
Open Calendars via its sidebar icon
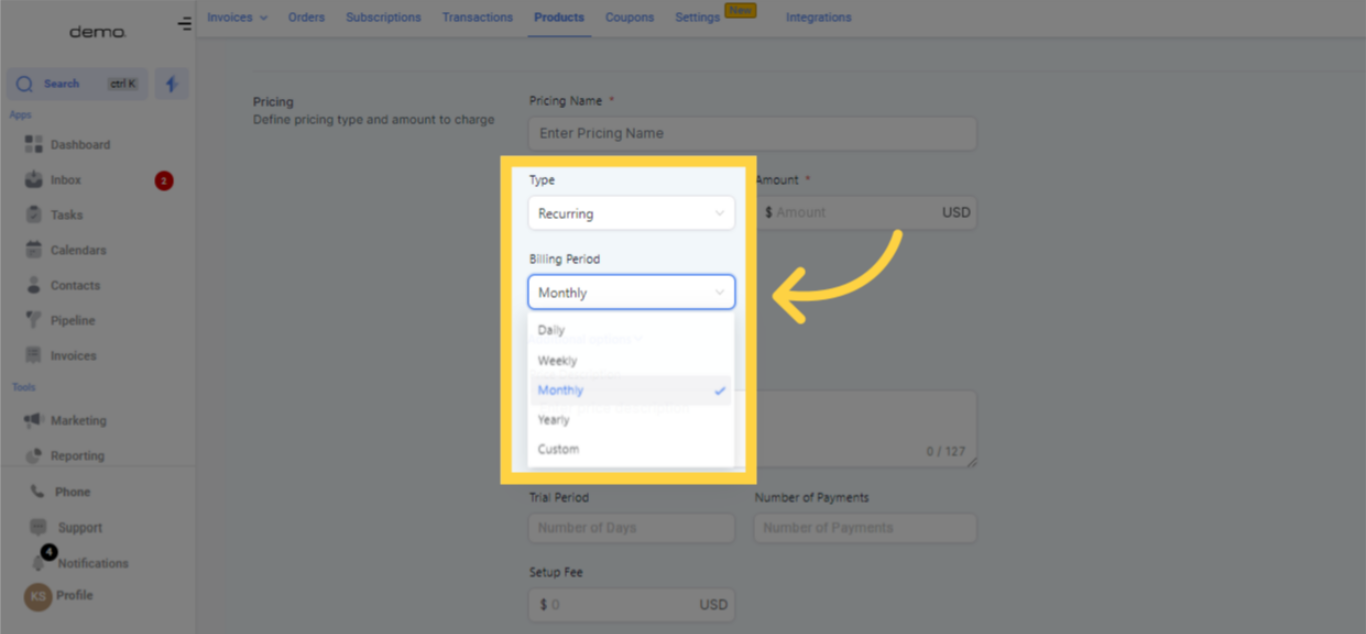(34, 250)
